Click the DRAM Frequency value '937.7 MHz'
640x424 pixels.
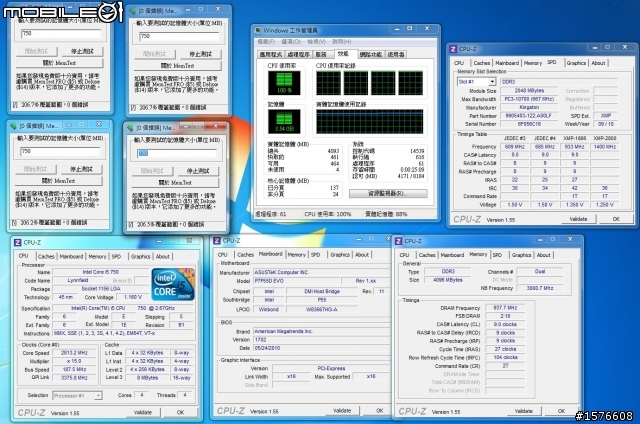point(505,308)
